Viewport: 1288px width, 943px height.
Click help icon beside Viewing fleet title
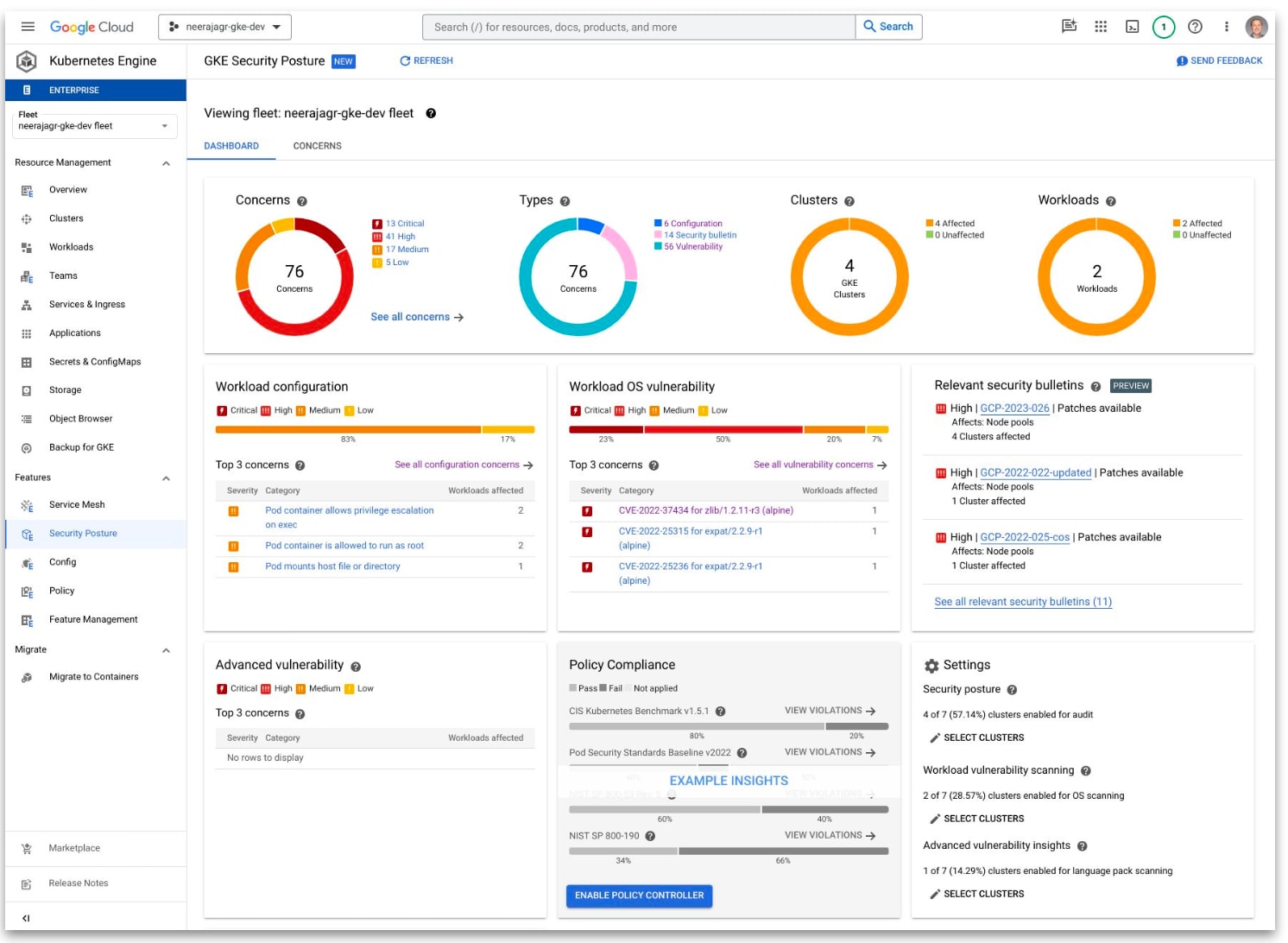click(431, 113)
